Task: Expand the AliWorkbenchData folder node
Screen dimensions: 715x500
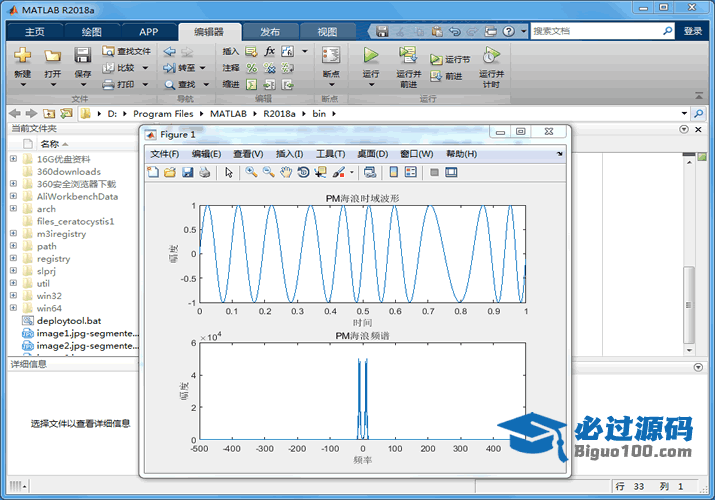Action: tap(14, 196)
